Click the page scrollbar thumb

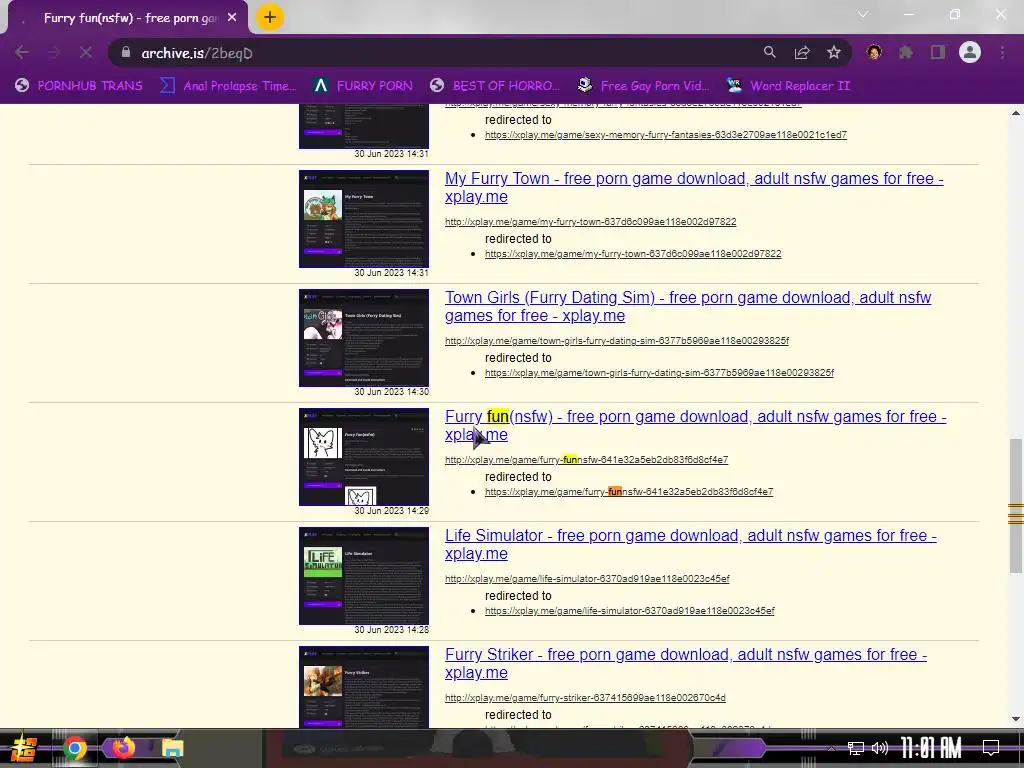[x=1016, y=506]
